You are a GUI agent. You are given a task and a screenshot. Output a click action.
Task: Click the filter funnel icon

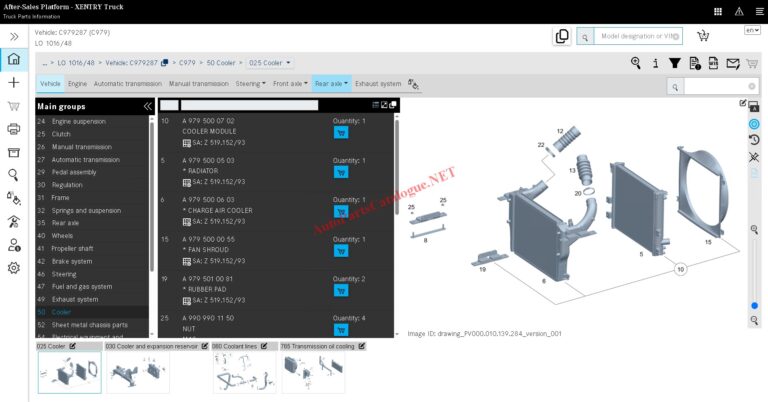click(x=674, y=63)
